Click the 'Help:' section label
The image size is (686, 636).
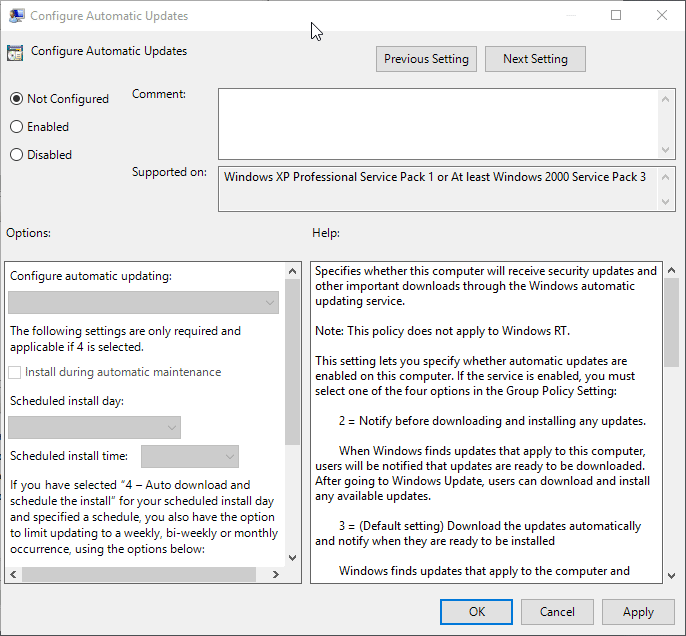coord(326,233)
